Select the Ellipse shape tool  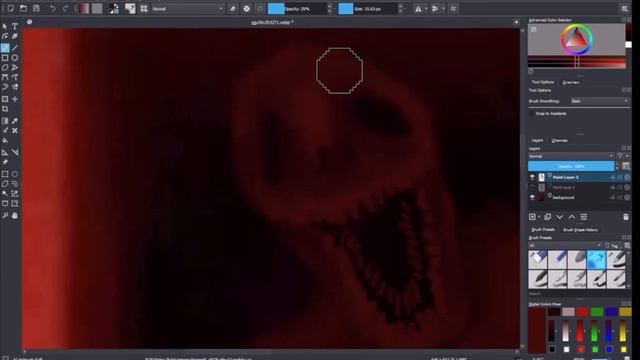[15, 58]
